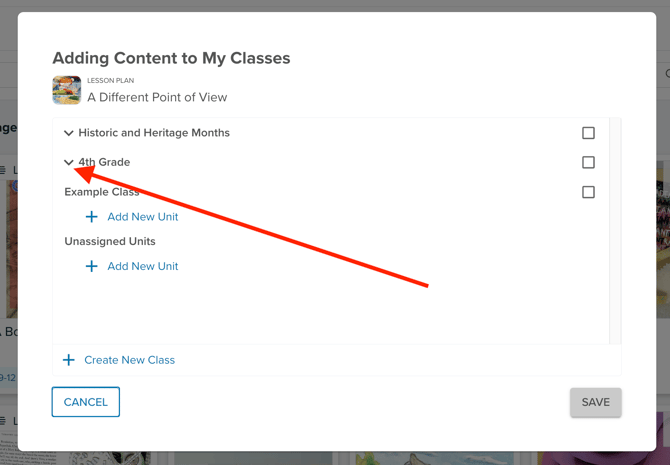This screenshot has height=465, width=670.
Task: Click the Unassigned Units heading
Action: [x=110, y=241]
